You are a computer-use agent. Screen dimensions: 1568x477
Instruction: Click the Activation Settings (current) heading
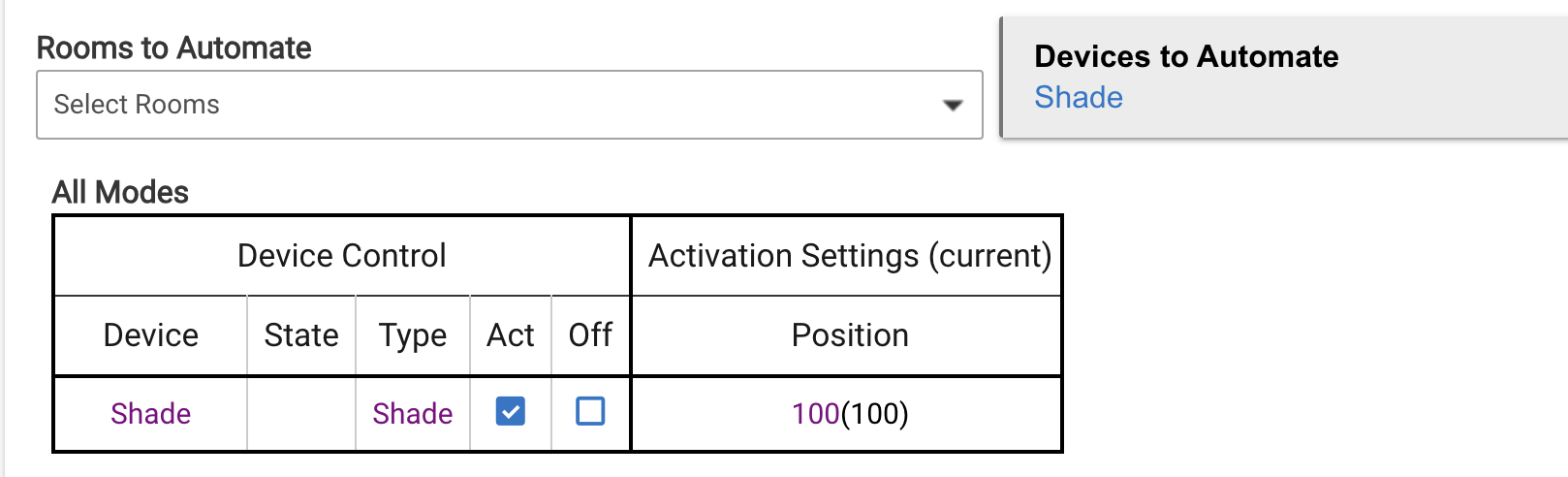tap(849, 256)
